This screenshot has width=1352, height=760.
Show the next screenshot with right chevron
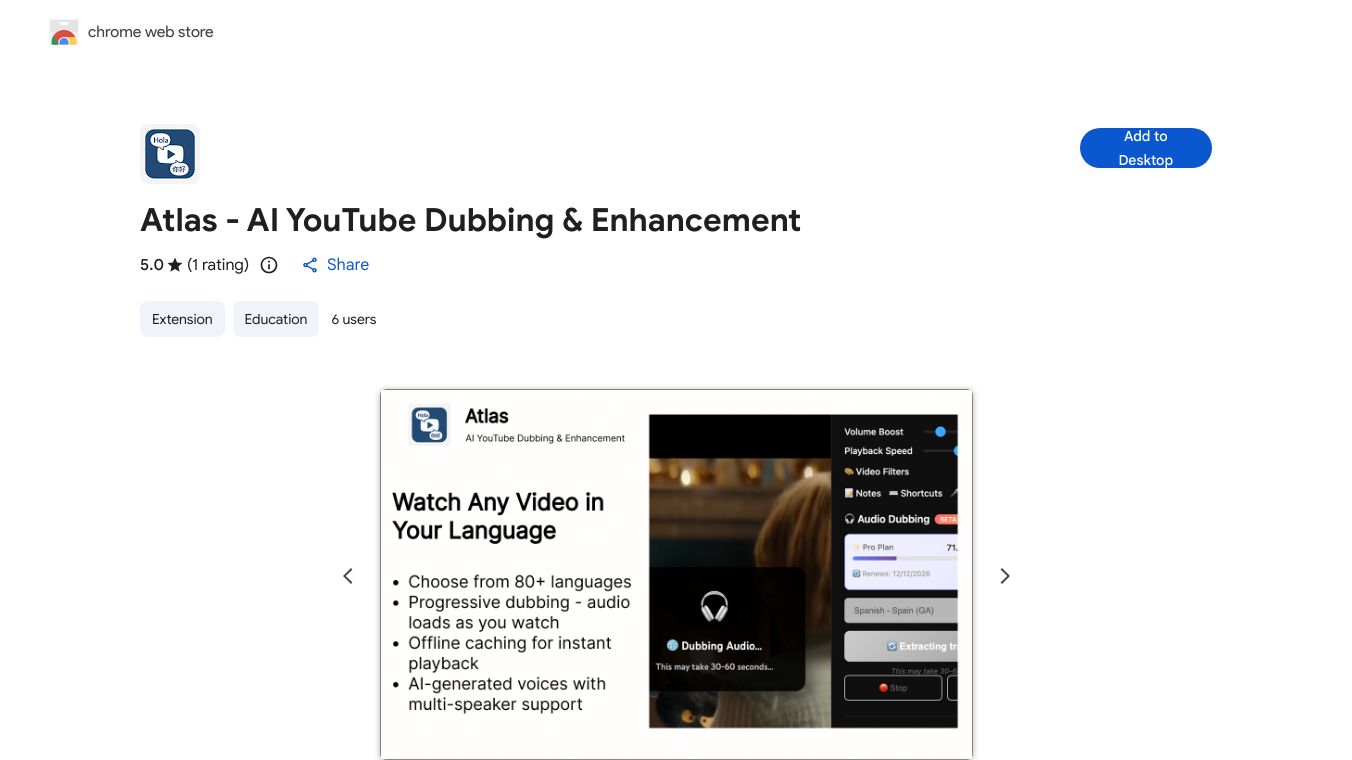(1005, 576)
